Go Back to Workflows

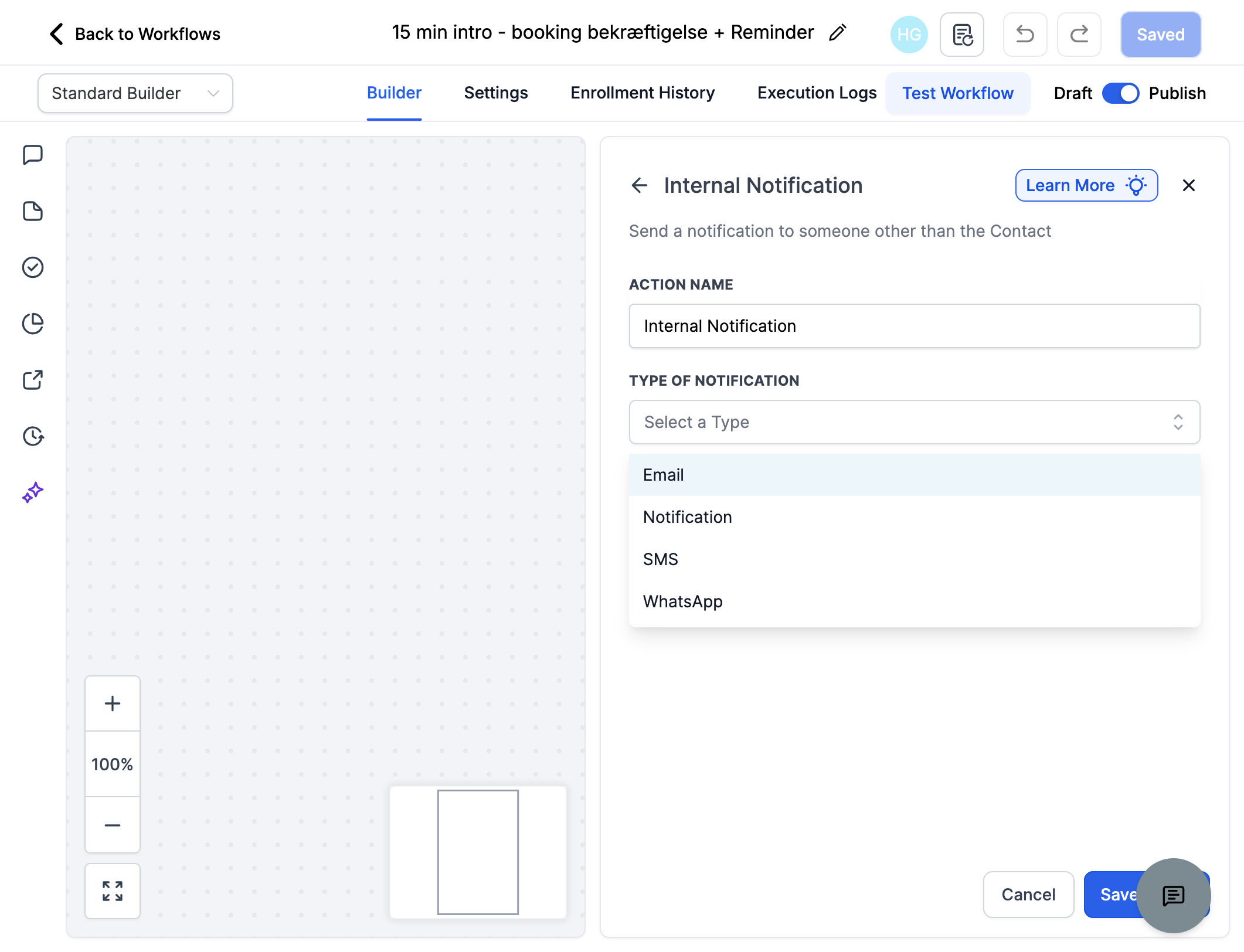click(x=135, y=34)
